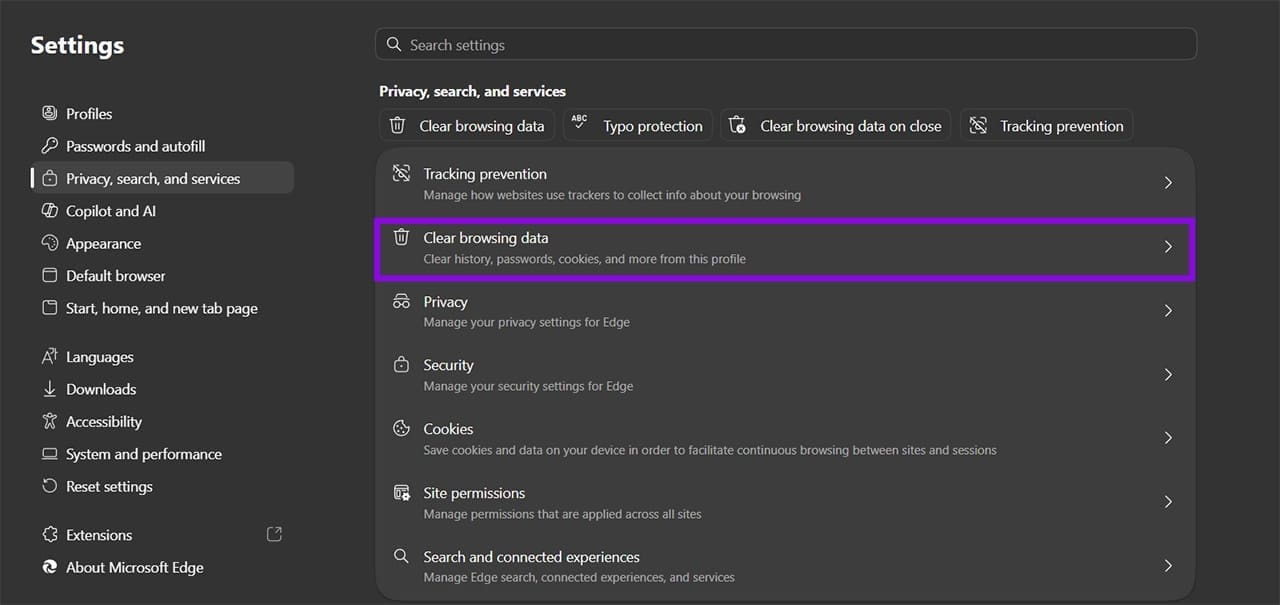This screenshot has height=605, width=1280.
Task: Go to Appearance settings in sidebar
Action: pyautogui.click(x=162, y=243)
